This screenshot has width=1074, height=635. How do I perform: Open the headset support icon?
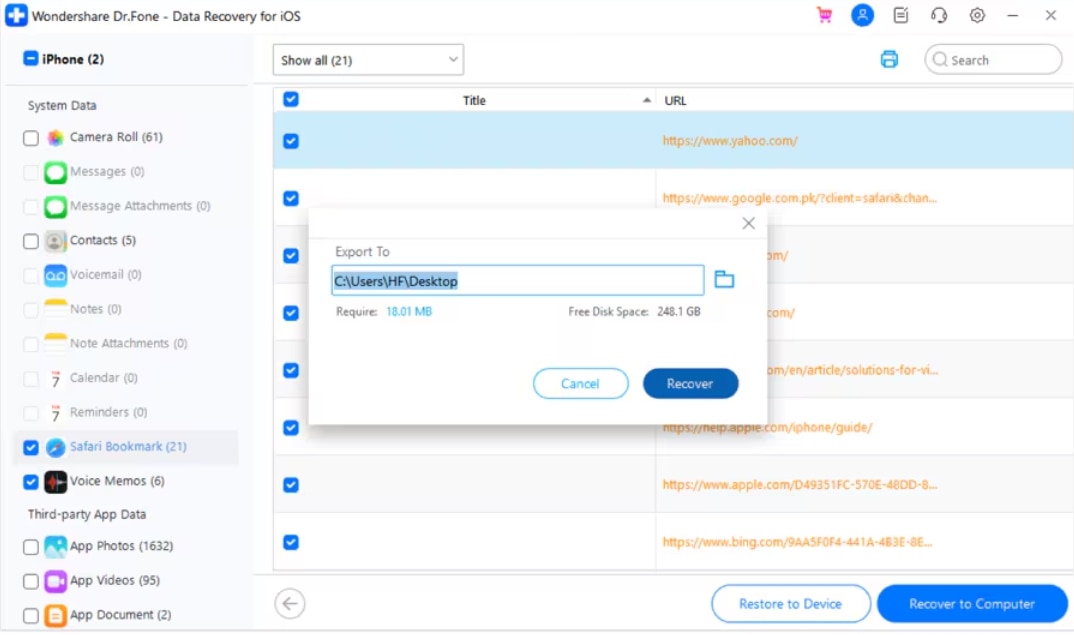pyautogui.click(x=939, y=16)
